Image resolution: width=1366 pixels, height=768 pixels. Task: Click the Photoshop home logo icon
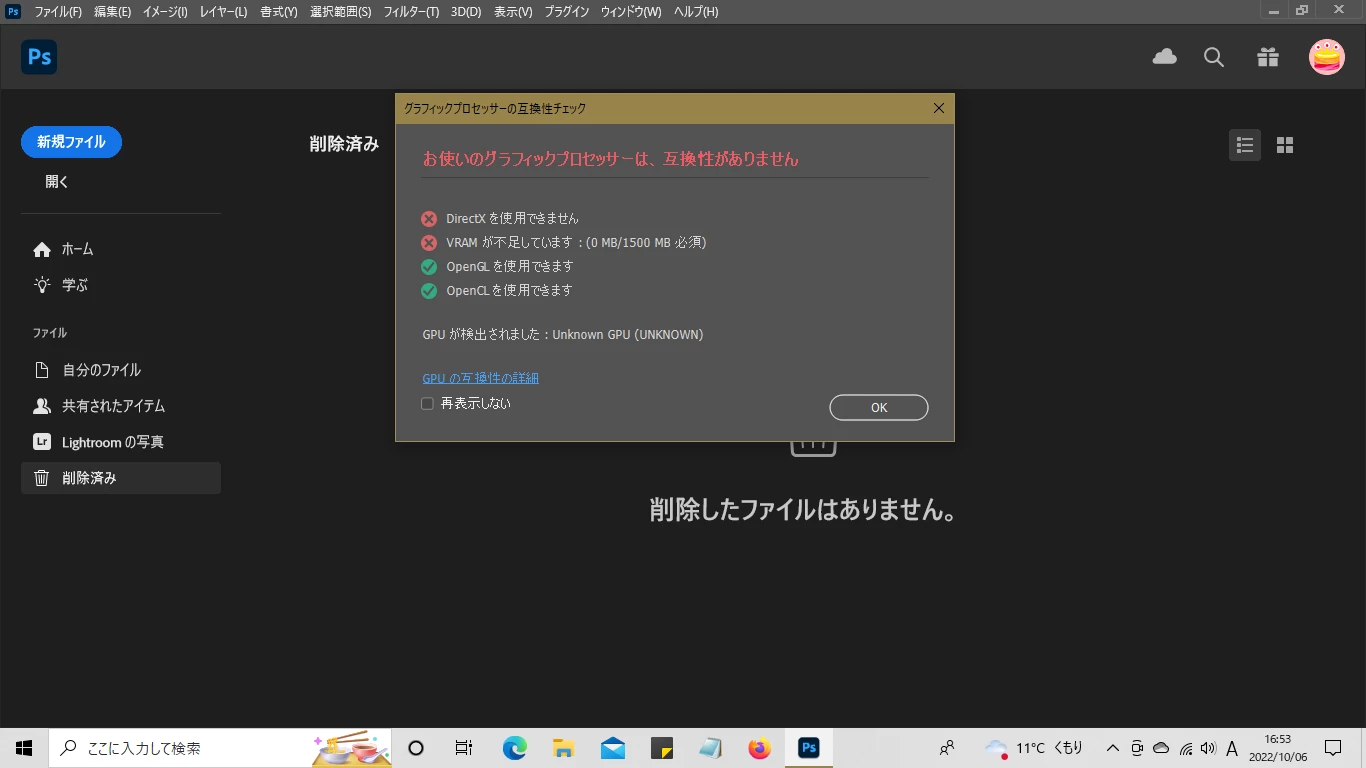(x=39, y=57)
